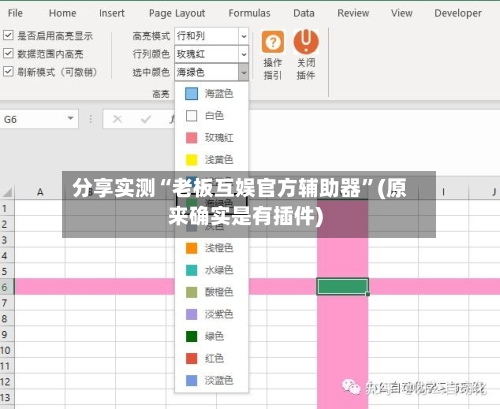Toggle the 是否启用高亮显示 checkbox
500x409 pixels.
(x=8, y=35)
